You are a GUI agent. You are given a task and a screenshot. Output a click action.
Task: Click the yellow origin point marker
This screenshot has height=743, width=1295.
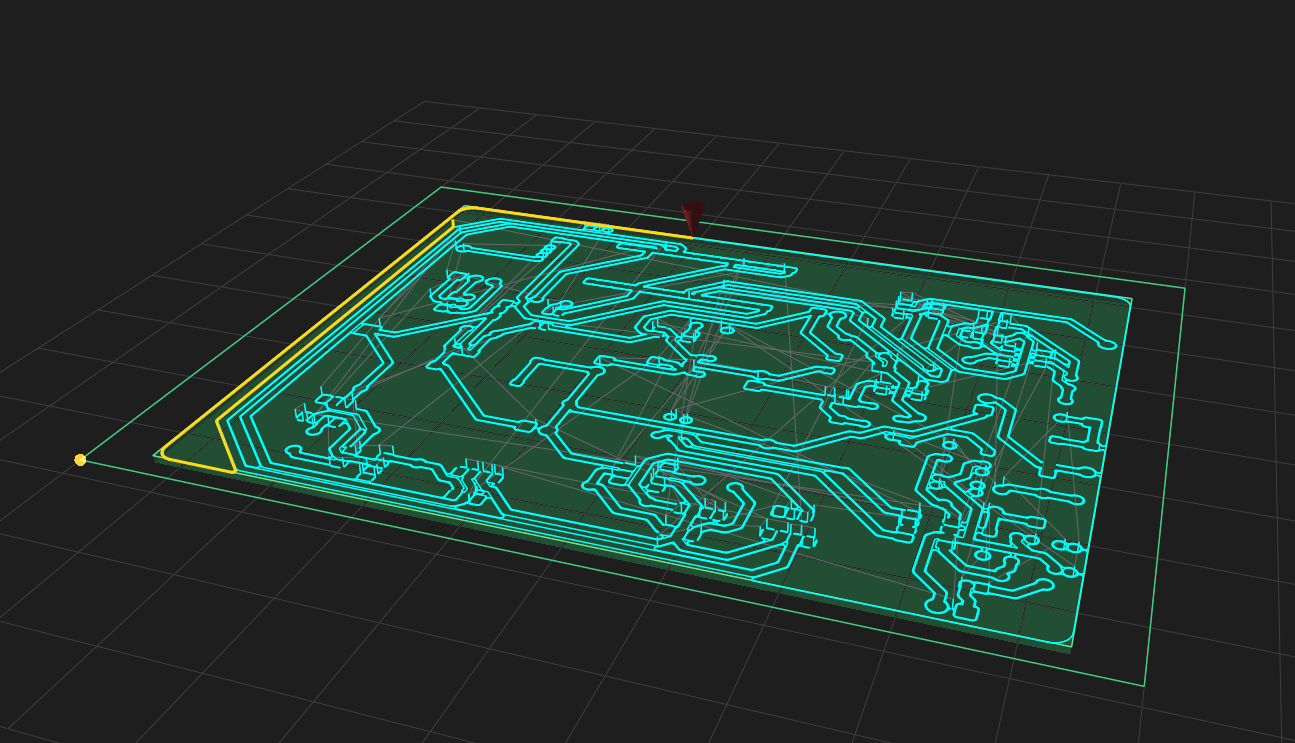(x=80, y=460)
